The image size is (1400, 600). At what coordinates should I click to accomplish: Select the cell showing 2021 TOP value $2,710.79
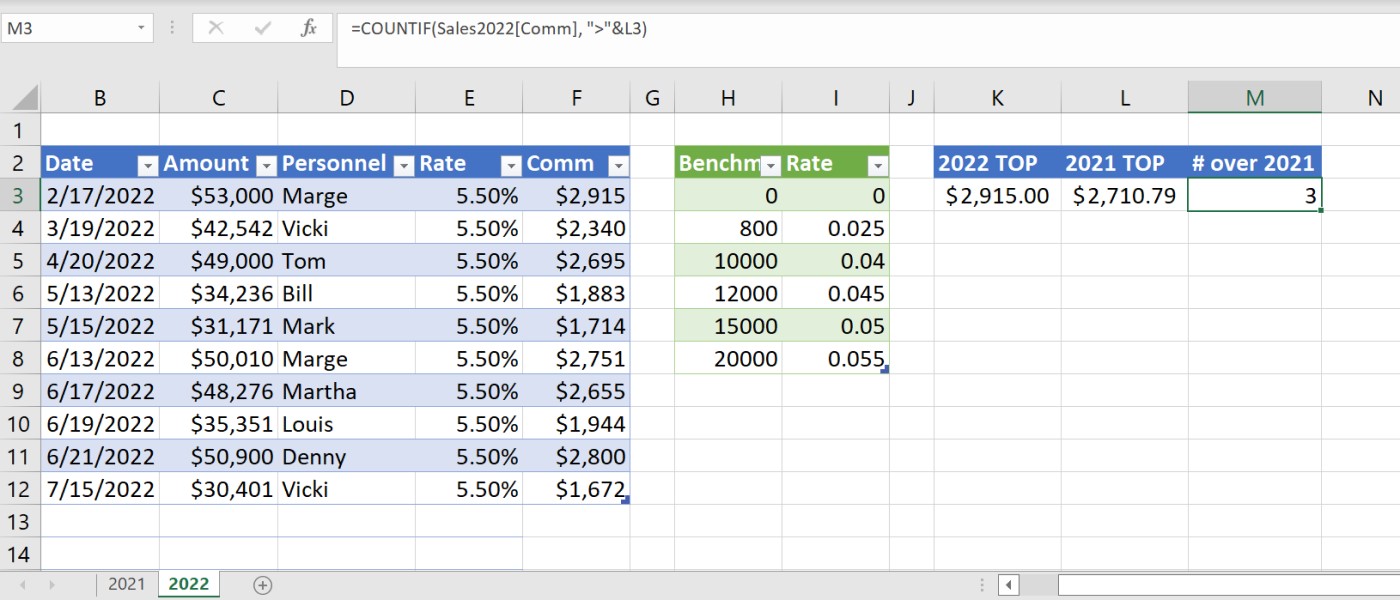[1124, 195]
